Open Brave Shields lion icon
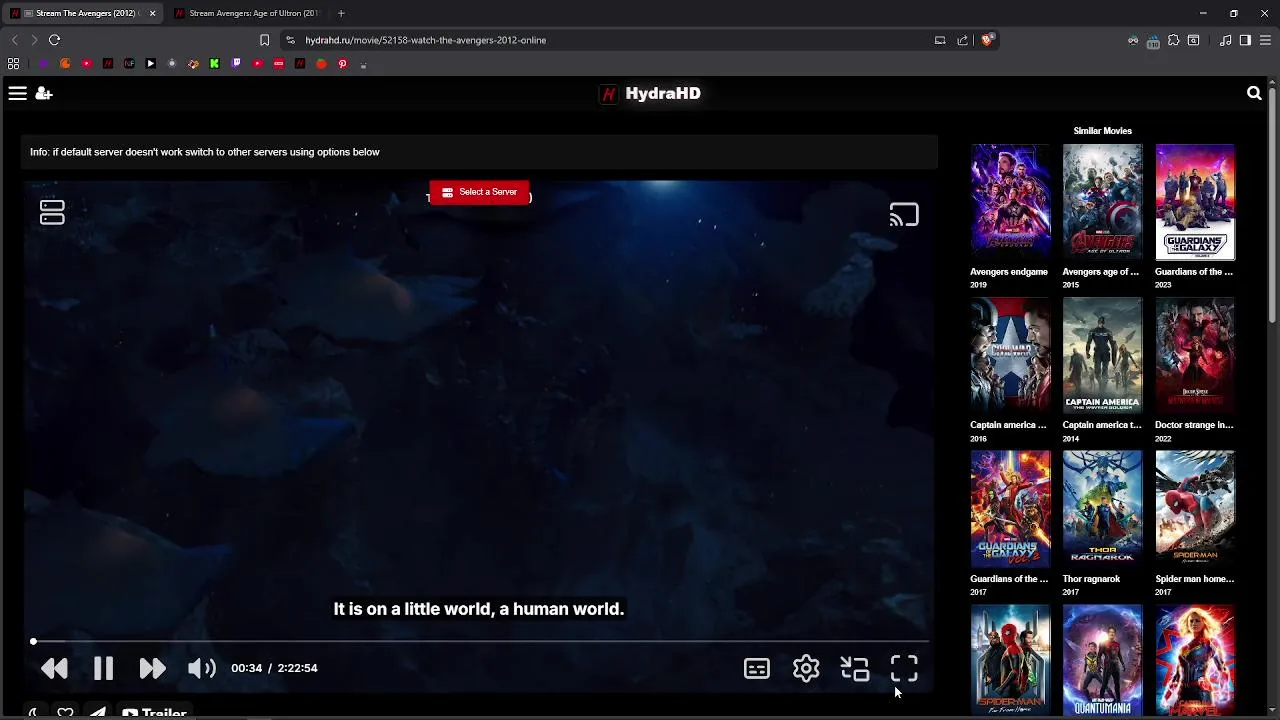Screen dimensions: 1280x720 pyautogui.click(x=988, y=40)
